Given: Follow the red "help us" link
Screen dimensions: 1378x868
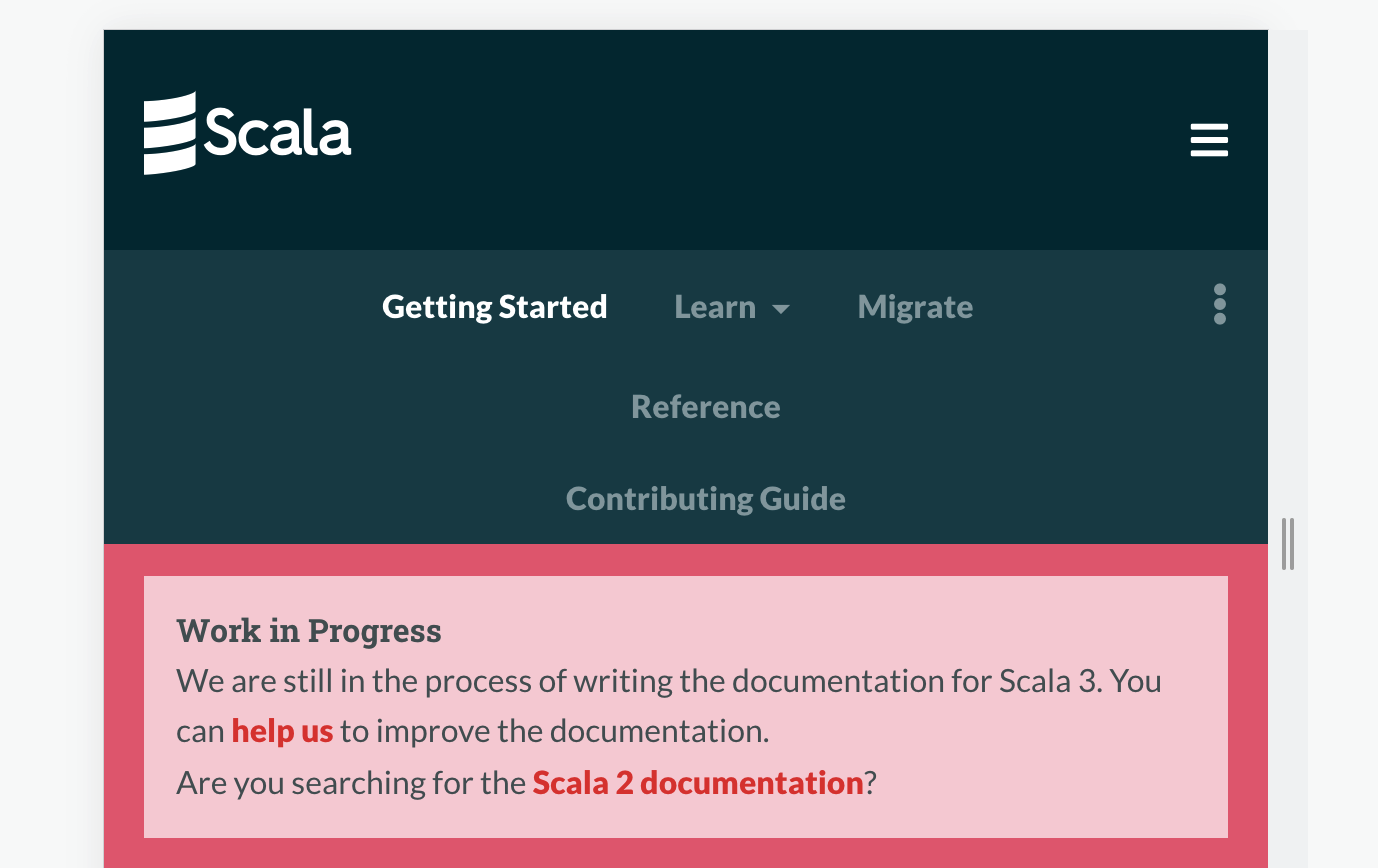Looking at the screenshot, I should tap(282, 731).
